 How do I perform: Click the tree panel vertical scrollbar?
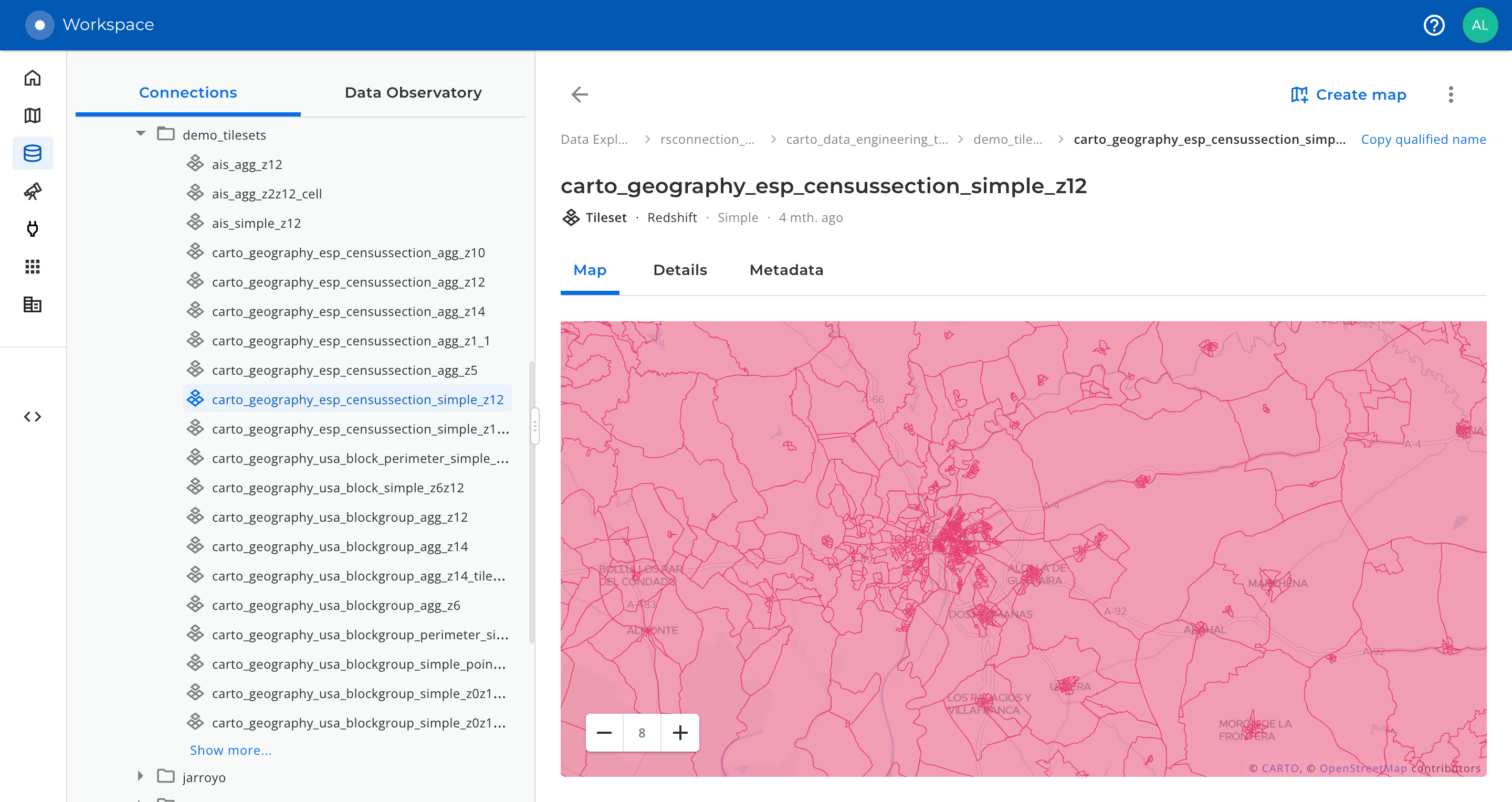pos(532,502)
